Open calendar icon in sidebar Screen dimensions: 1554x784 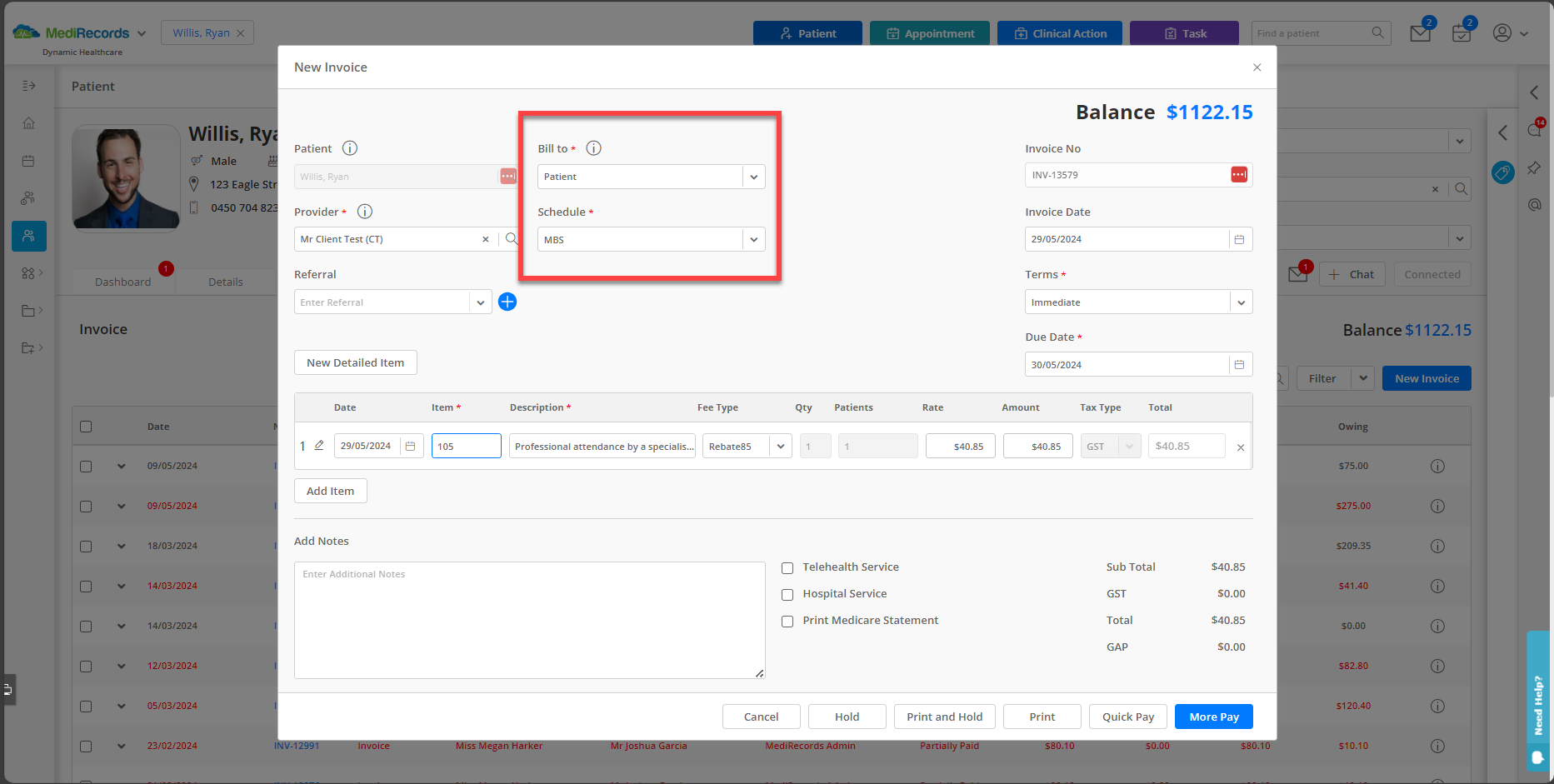point(28,161)
